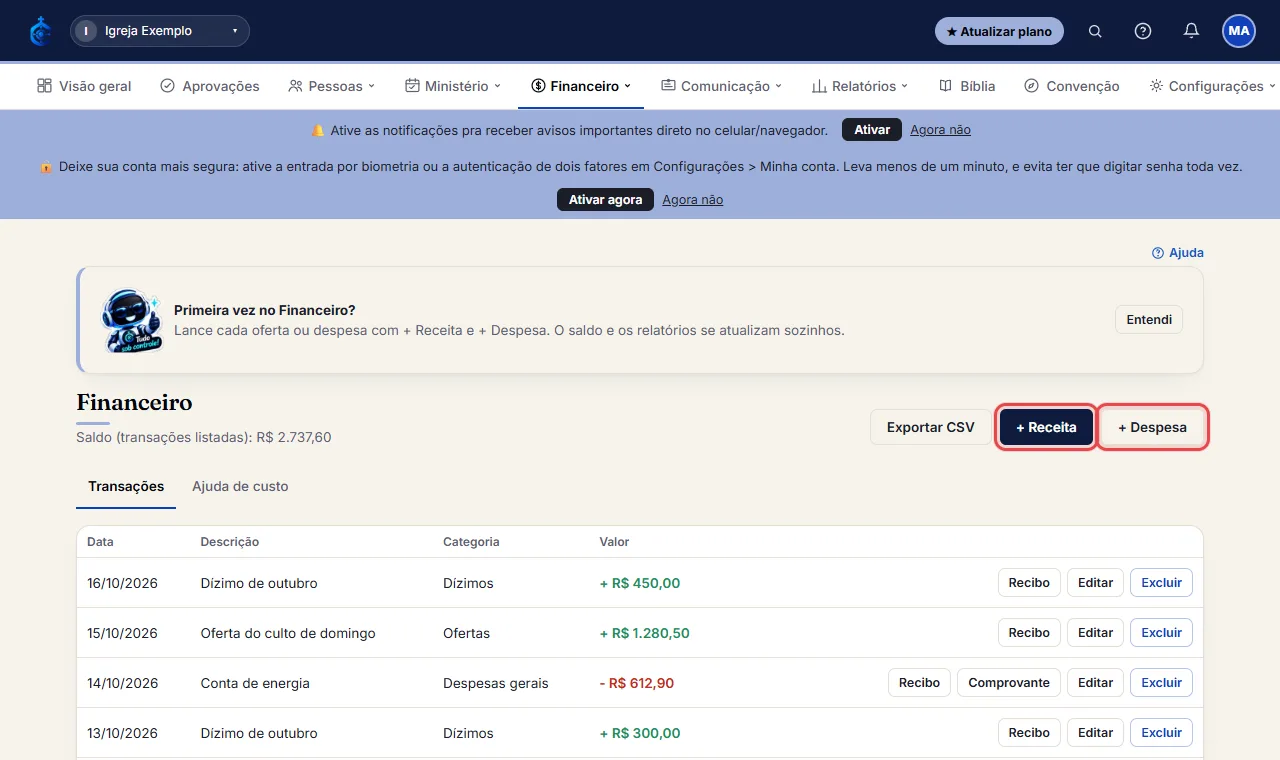Click Entendi on the first-time tip
This screenshot has width=1280, height=760.
(x=1149, y=320)
